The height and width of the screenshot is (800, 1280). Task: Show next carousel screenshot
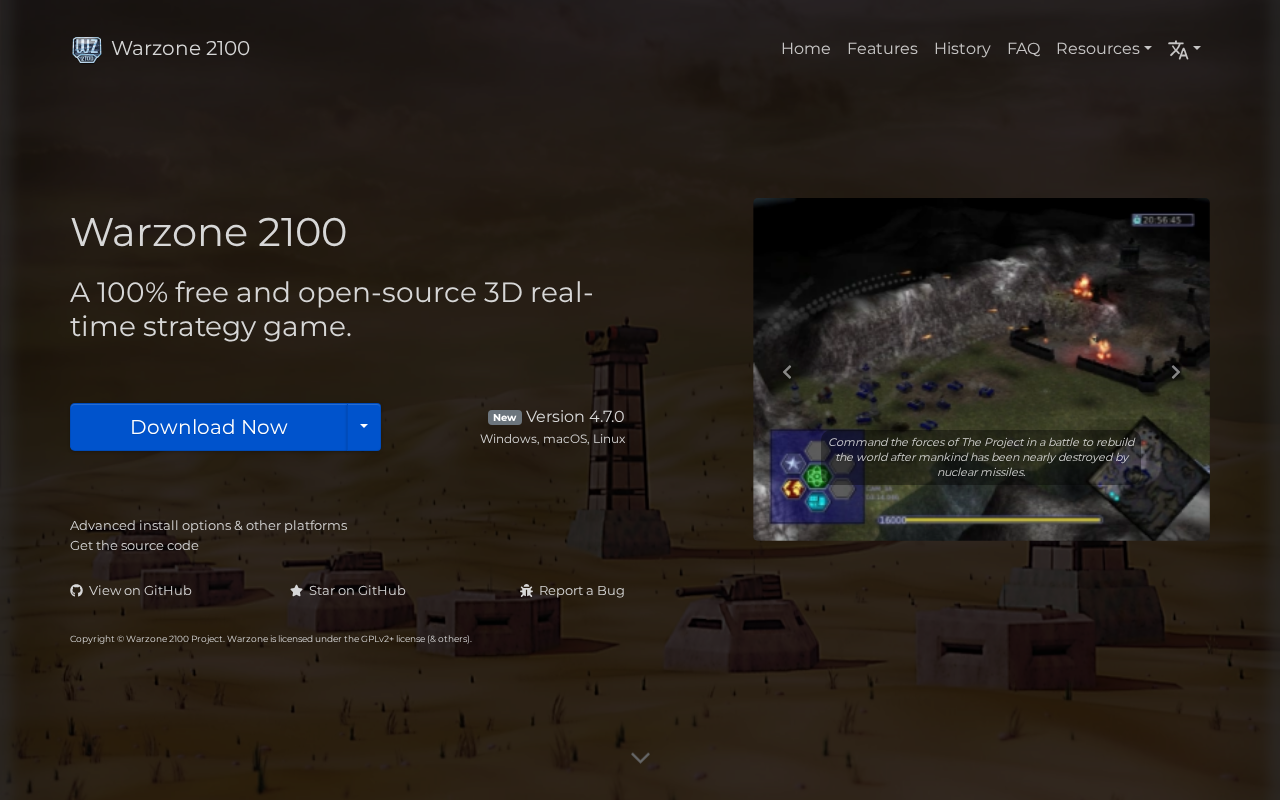[x=1176, y=372]
